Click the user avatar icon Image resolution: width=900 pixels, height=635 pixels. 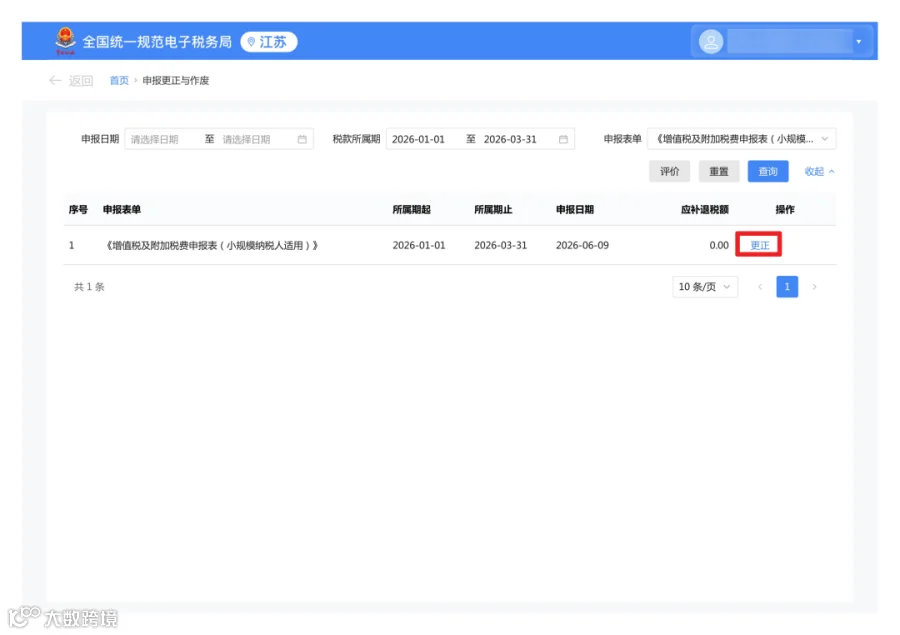711,42
